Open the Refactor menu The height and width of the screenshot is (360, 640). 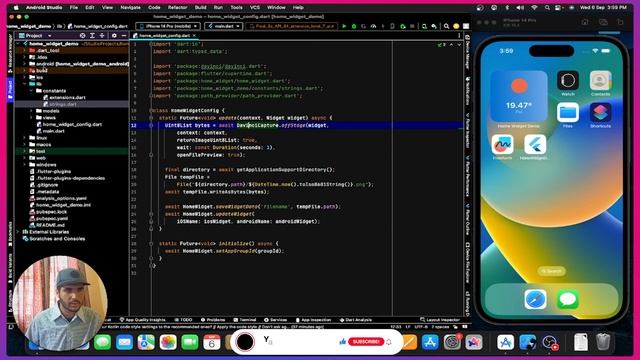(178, 7)
